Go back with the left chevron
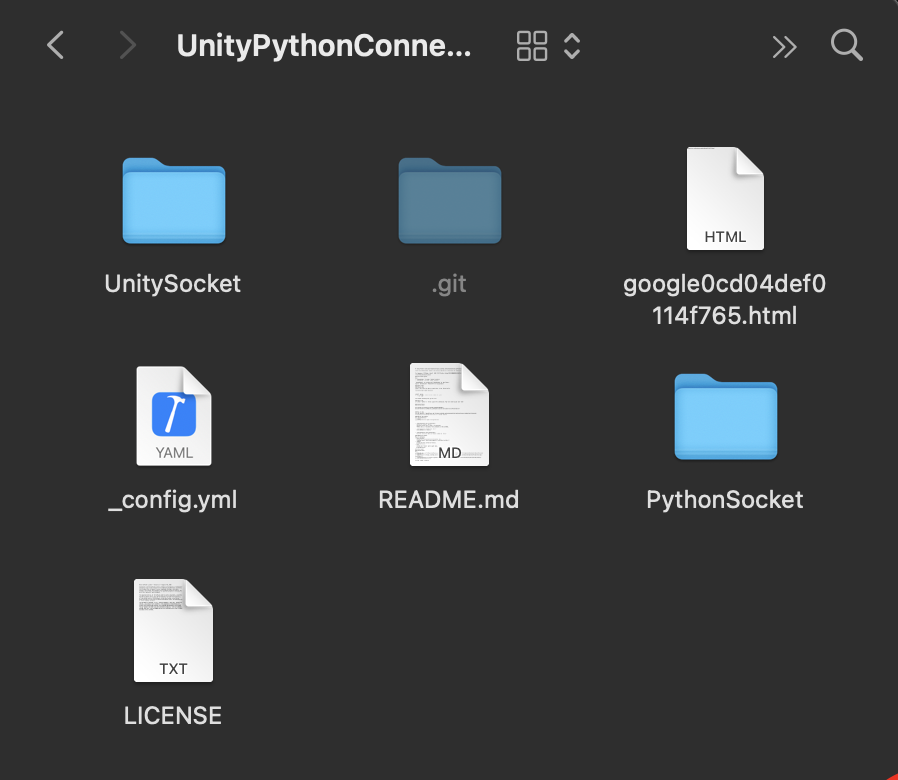This screenshot has height=780, width=898. coord(55,45)
